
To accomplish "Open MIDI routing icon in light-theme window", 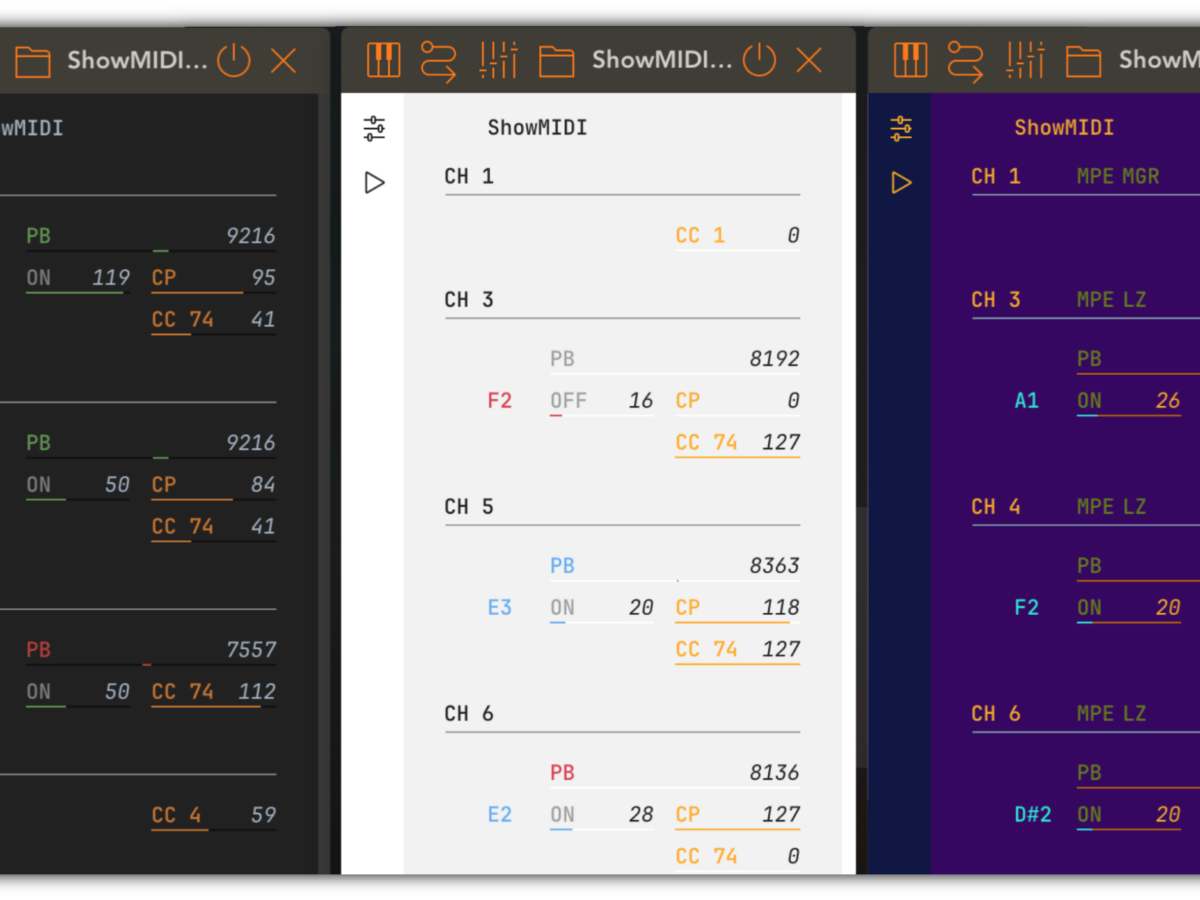I will 438,61.
